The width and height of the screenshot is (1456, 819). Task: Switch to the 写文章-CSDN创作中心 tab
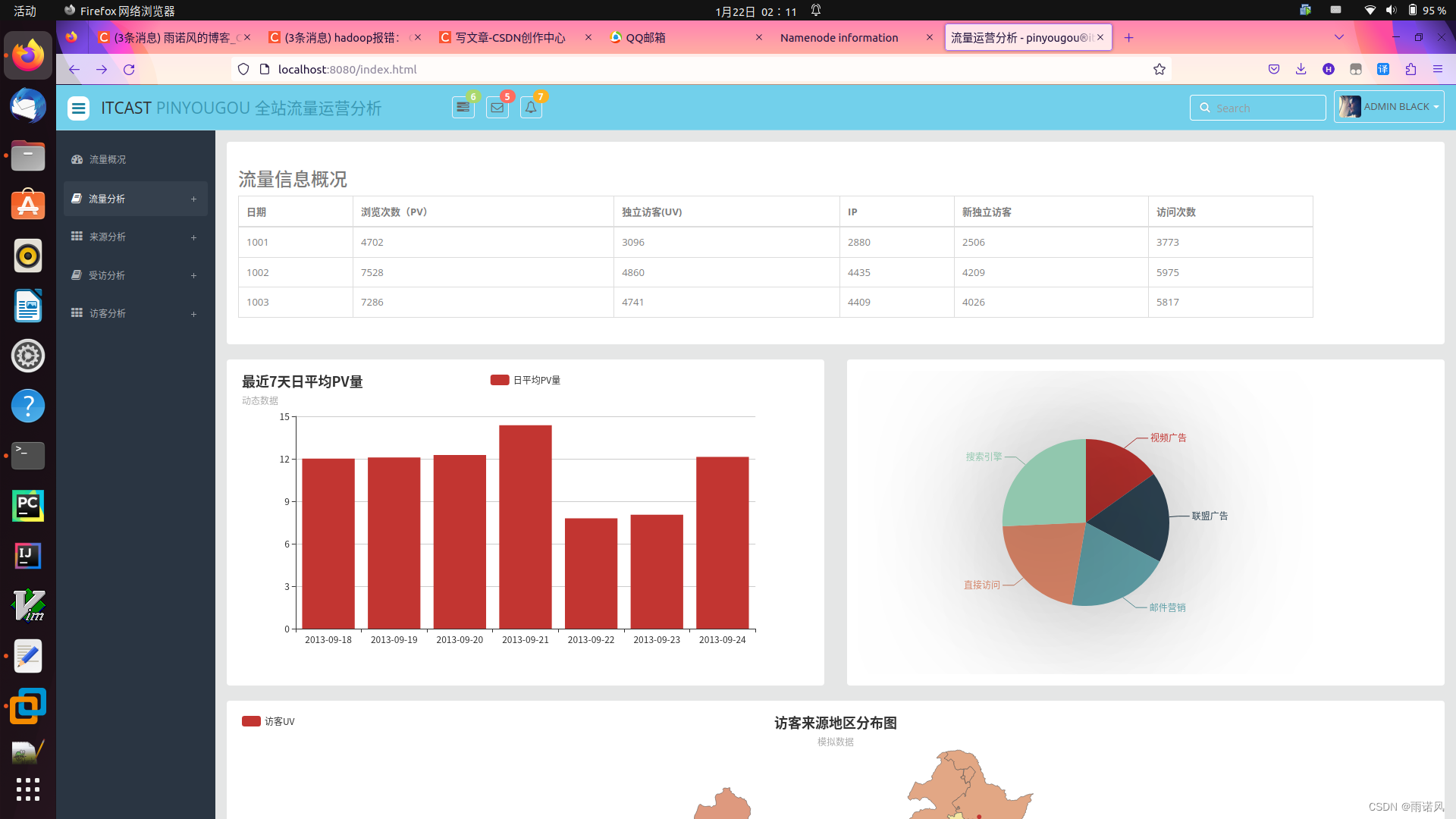[x=511, y=37]
